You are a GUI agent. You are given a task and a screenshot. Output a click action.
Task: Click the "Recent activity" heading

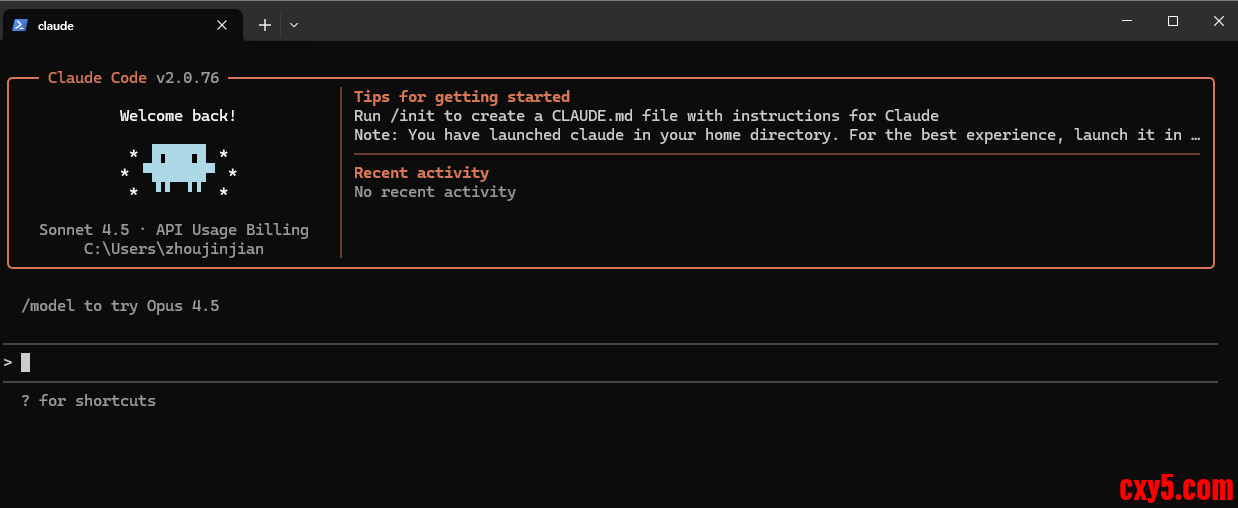point(421,173)
